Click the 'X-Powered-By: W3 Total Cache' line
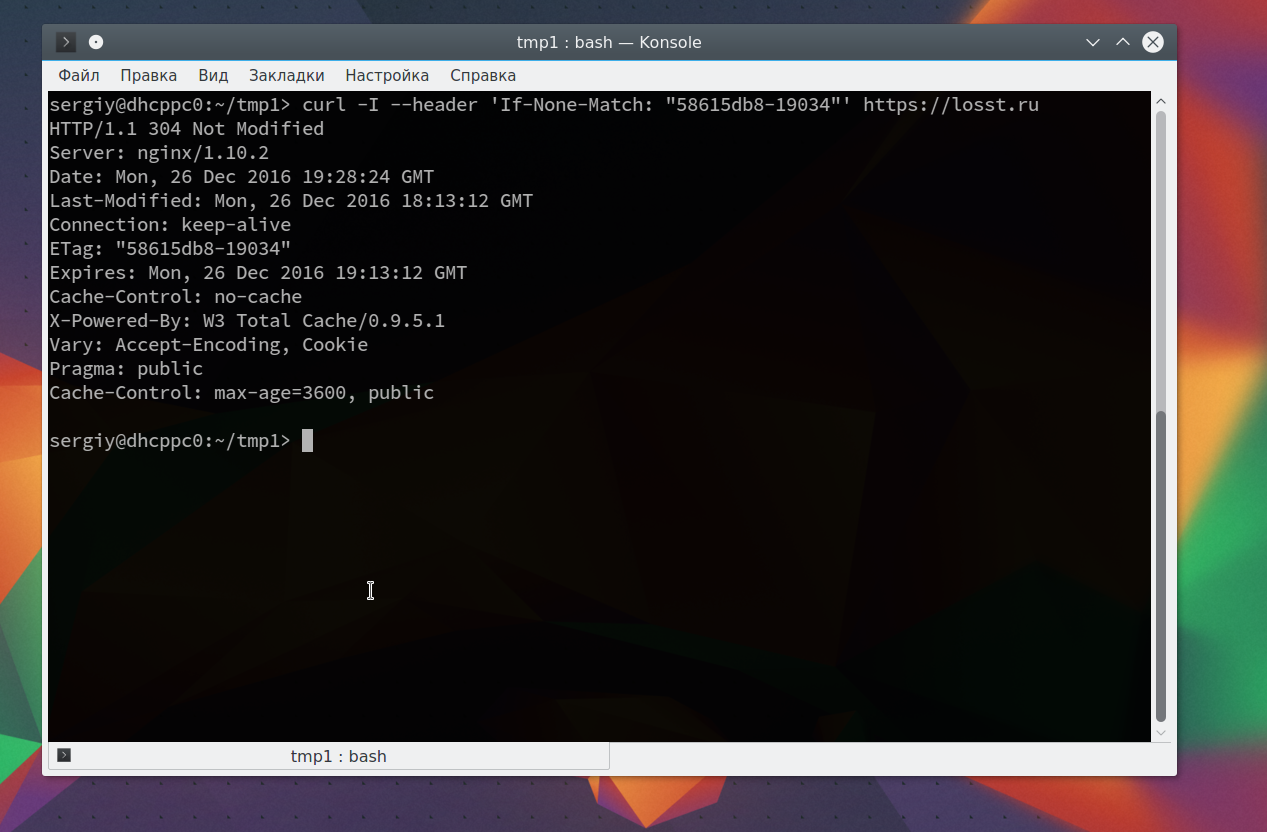Image resolution: width=1267 pixels, height=832 pixels. pyautogui.click(x=247, y=321)
